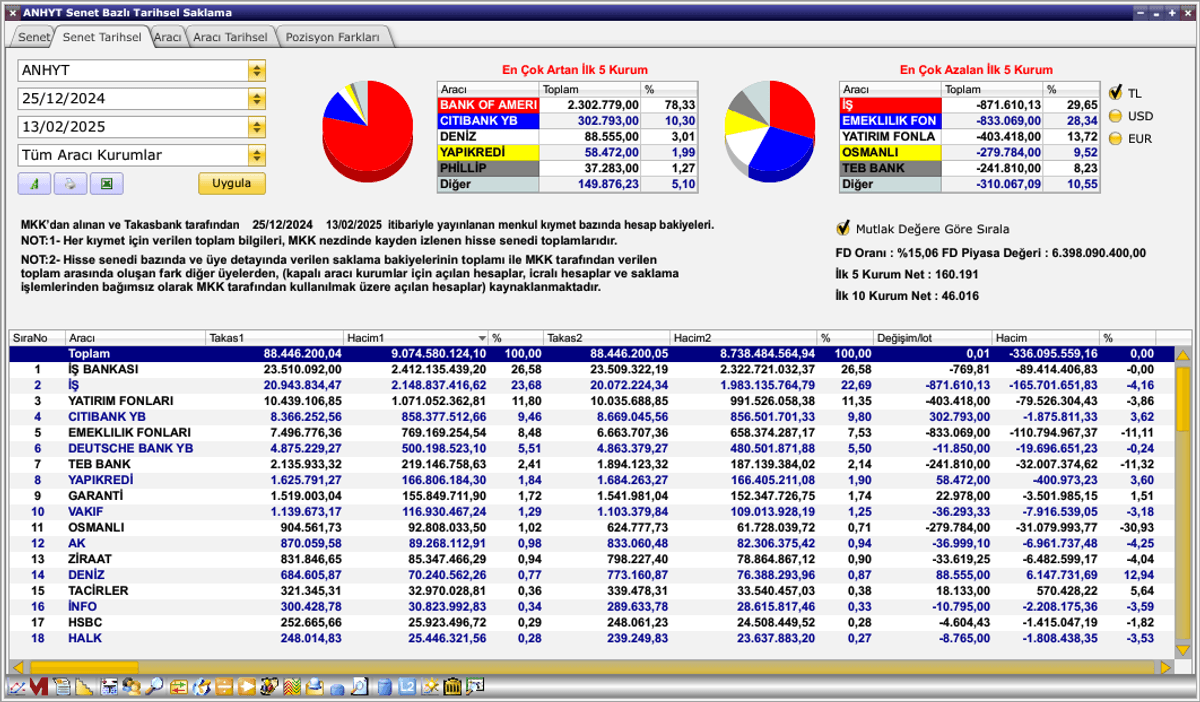Viewport: 1200px width, 702px height.
Task: Select the HSBC row
Action: click(x=591, y=622)
